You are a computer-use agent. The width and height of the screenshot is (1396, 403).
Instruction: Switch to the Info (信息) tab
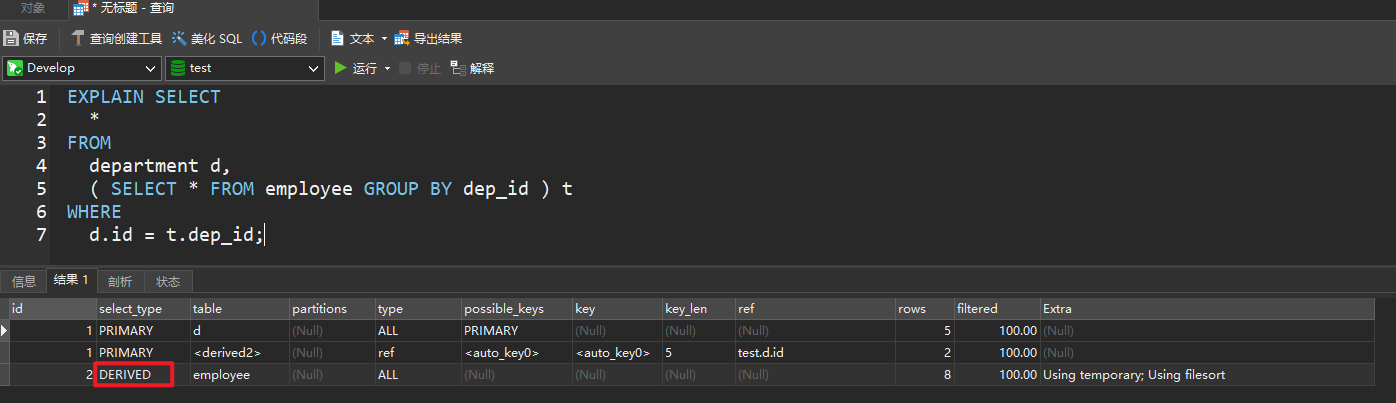[x=24, y=282]
